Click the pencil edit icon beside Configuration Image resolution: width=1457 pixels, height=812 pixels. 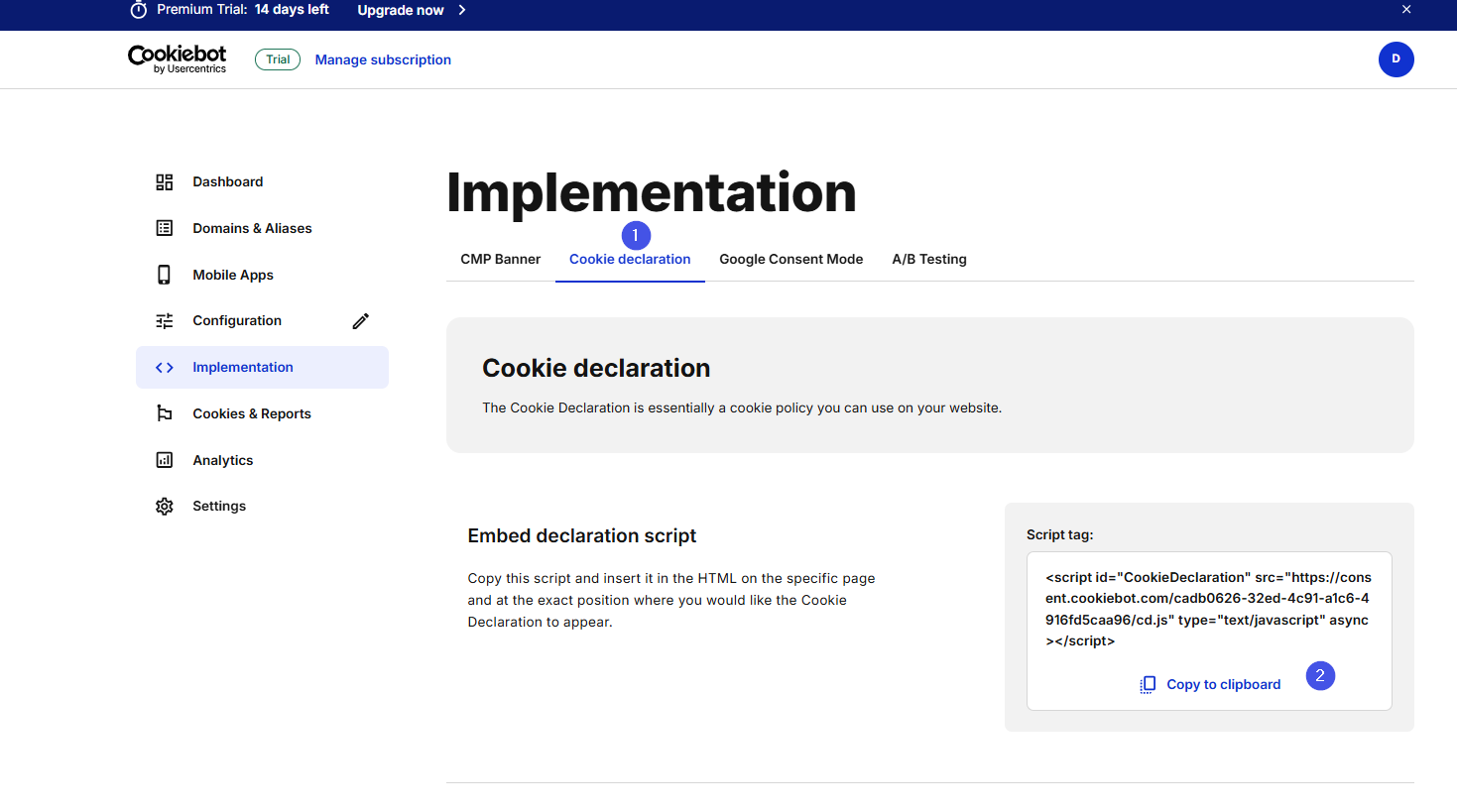tap(361, 321)
